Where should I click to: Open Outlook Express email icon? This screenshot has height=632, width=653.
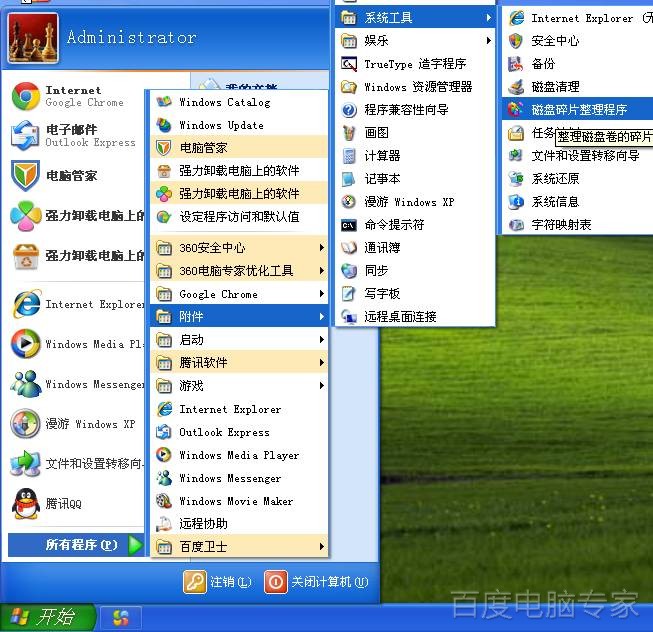26,135
